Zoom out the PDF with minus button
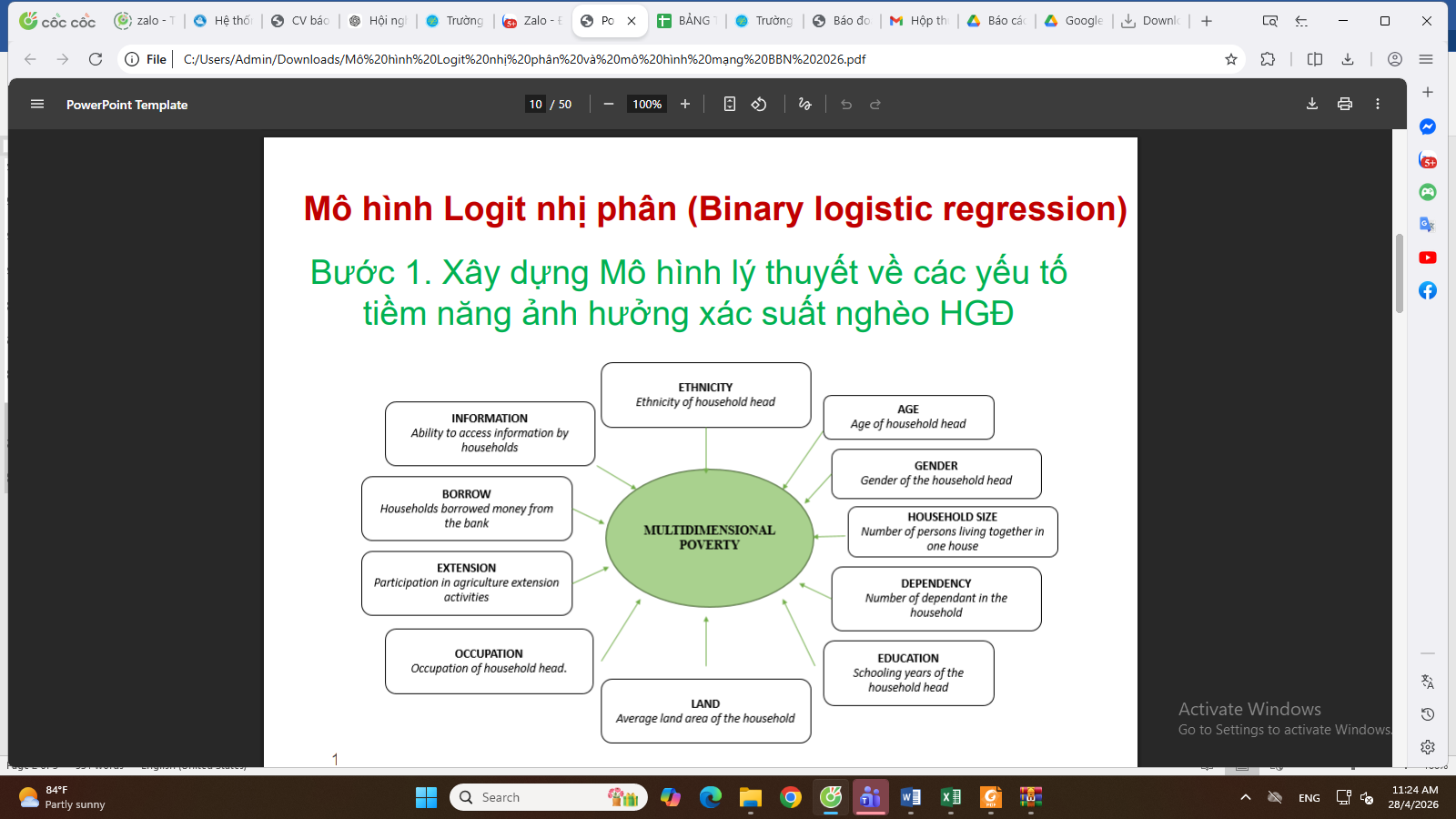The width and height of the screenshot is (1456, 819). tap(609, 105)
